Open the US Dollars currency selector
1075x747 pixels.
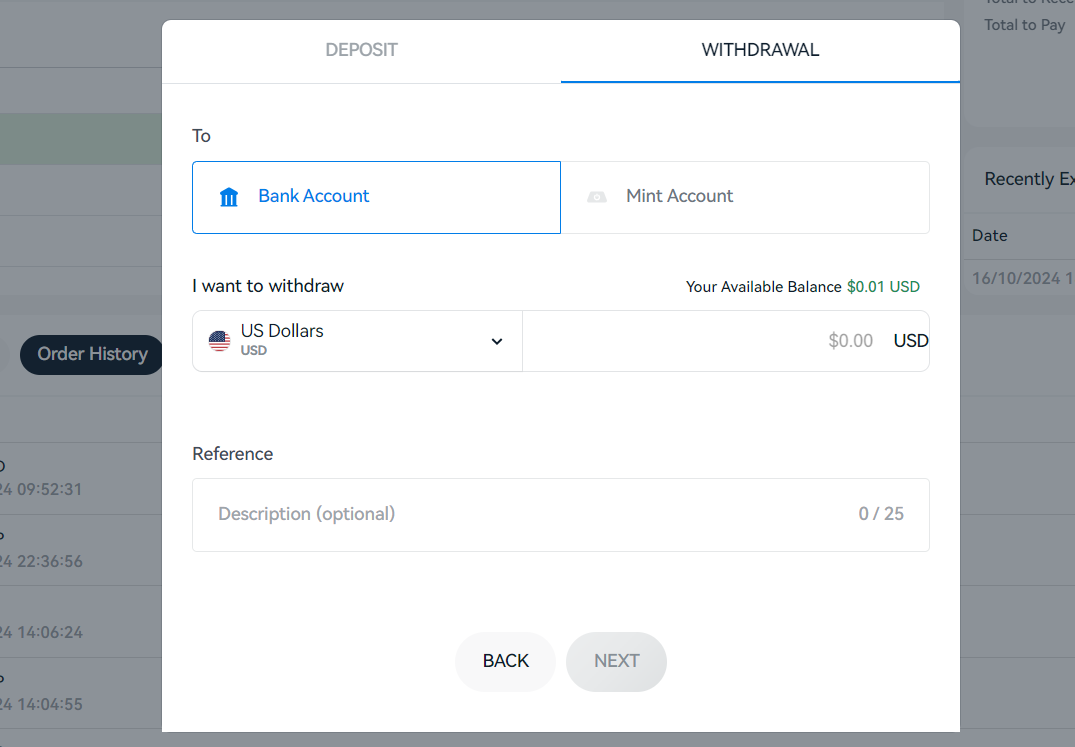[x=356, y=341]
